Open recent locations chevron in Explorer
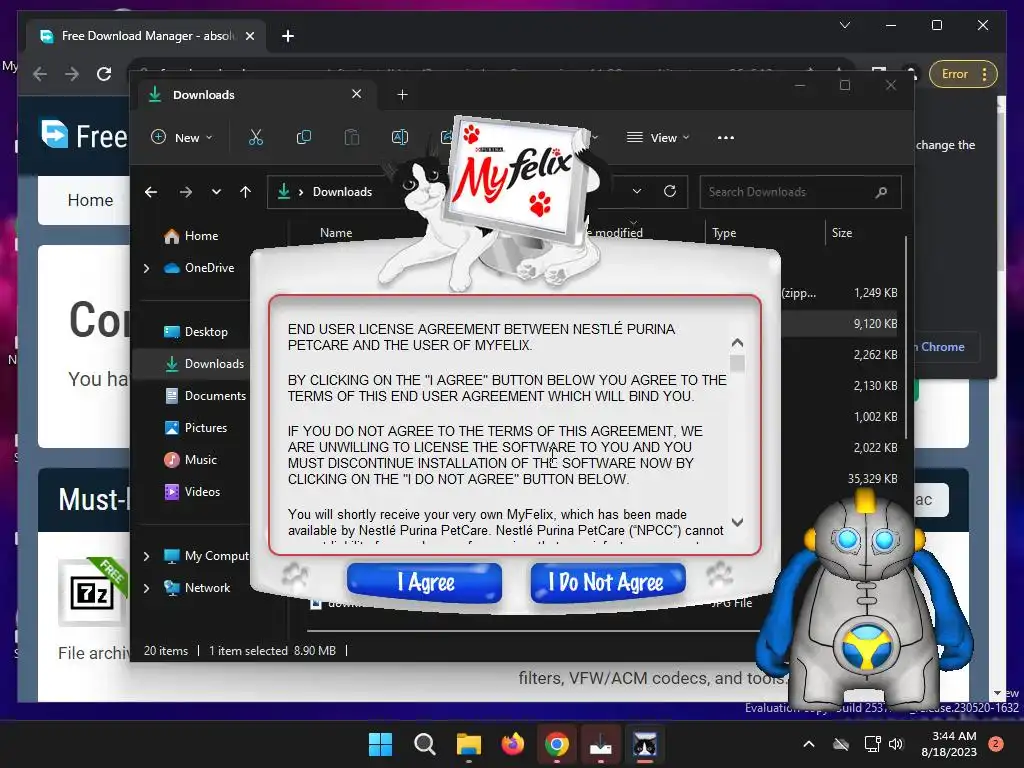Viewport: 1024px width, 768px height. tap(216, 192)
